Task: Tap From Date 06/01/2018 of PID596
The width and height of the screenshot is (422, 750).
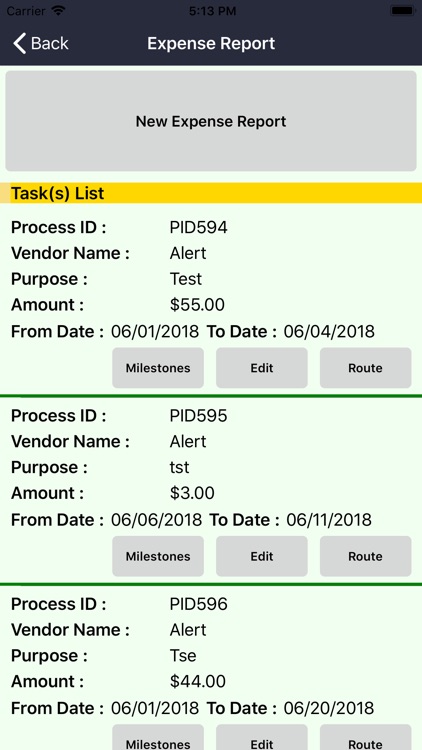Action: [155, 708]
